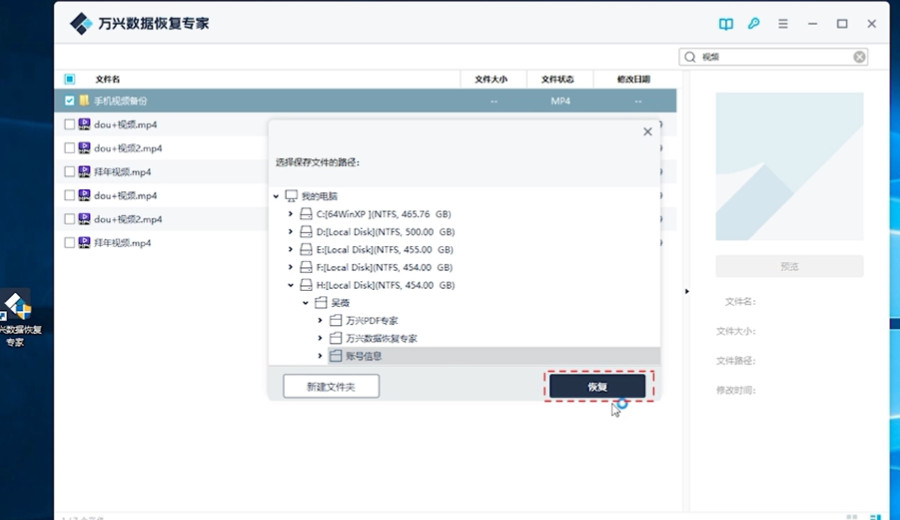Click the key-shaped activation icon
This screenshot has width=900, height=520.
point(754,24)
